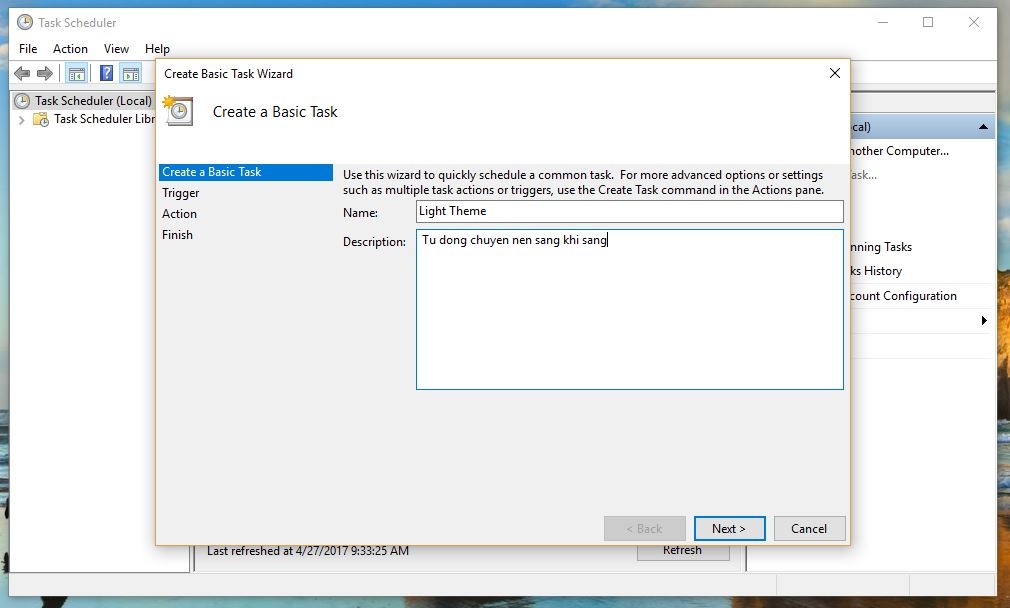The height and width of the screenshot is (608, 1010).
Task: Click the disabled Back button
Action: (644, 529)
